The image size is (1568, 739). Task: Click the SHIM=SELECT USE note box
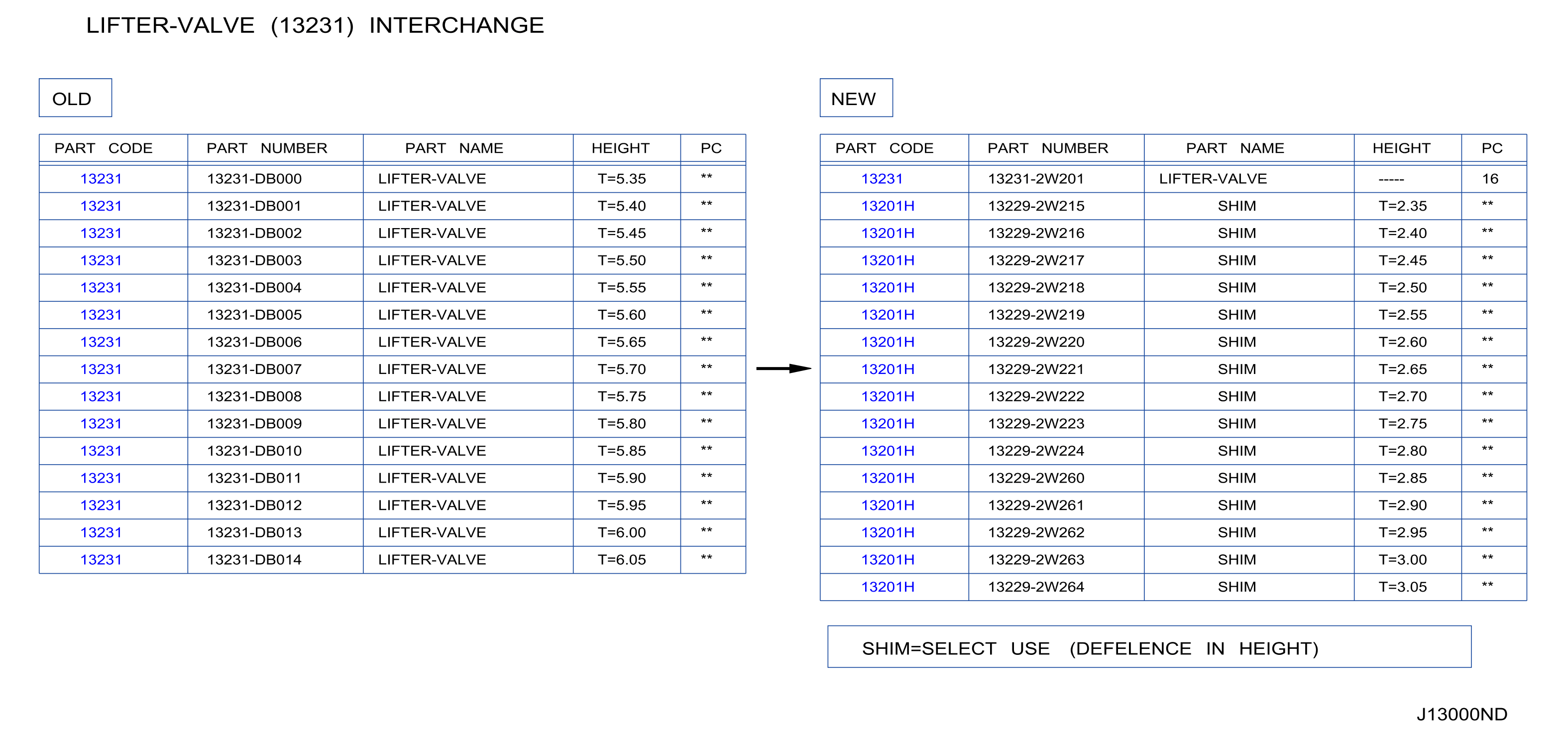click(x=1149, y=646)
